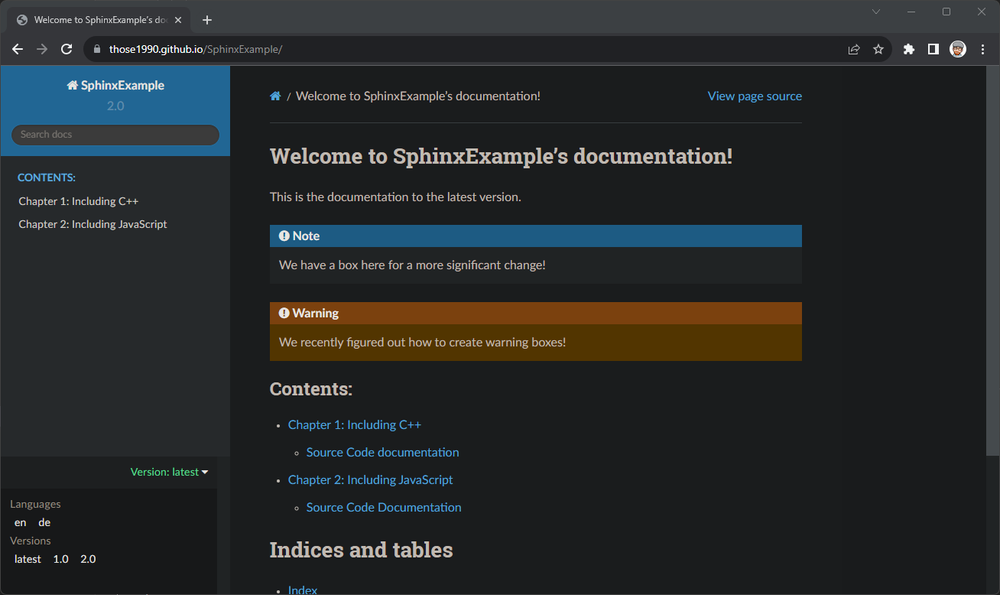The width and height of the screenshot is (1000, 595).
Task: Switch language to de
Action: pyautogui.click(x=44, y=523)
